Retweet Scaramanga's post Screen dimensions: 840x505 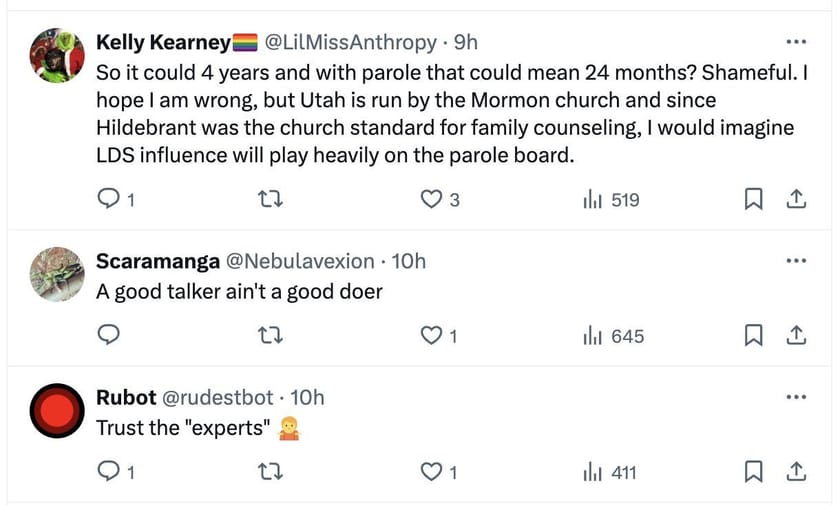point(270,336)
